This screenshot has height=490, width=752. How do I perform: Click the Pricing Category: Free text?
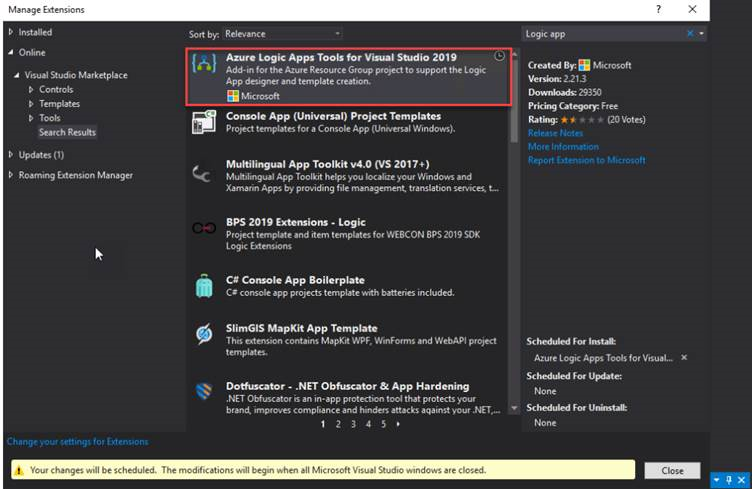[x=573, y=106]
